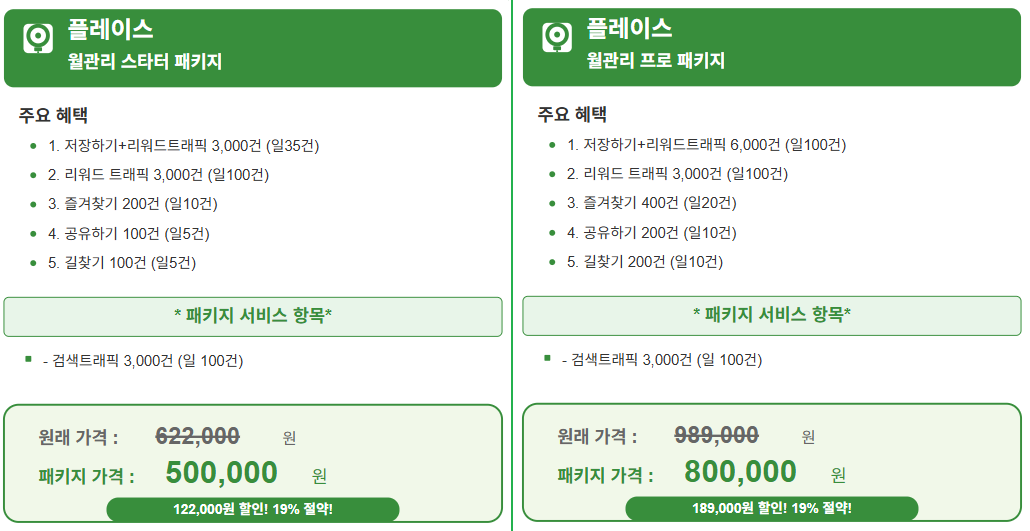Click the crossed-out 622,000 original price
The width and height of the screenshot is (1030, 531).
click(198, 436)
